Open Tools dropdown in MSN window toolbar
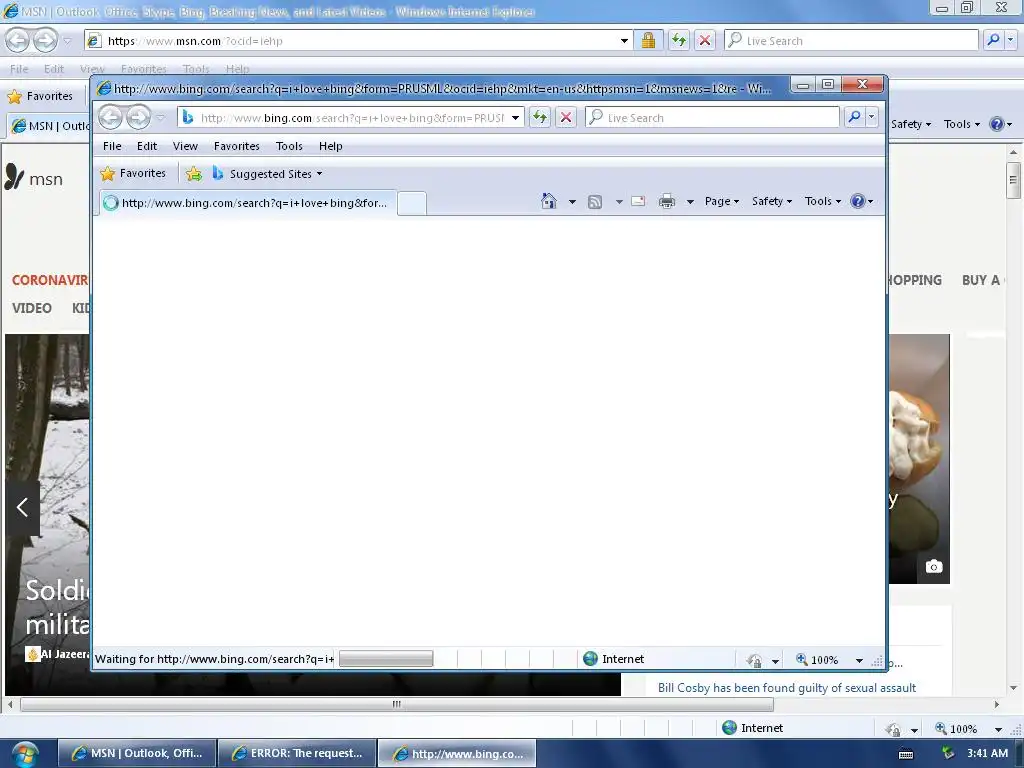Image resolution: width=1024 pixels, height=768 pixels. [961, 124]
